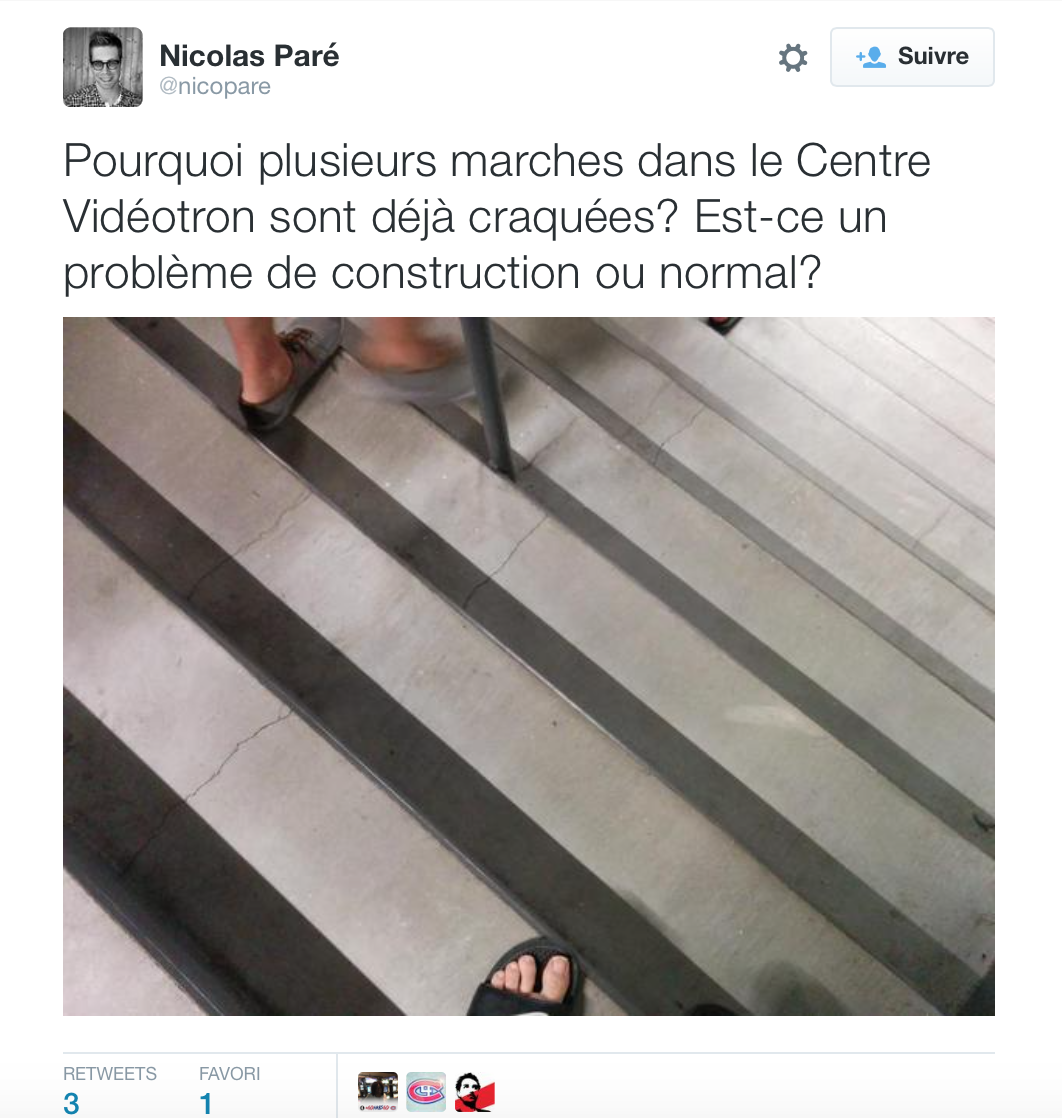
Task: Open the Montreal Canadiens logo avatar
Action: (x=426, y=1092)
